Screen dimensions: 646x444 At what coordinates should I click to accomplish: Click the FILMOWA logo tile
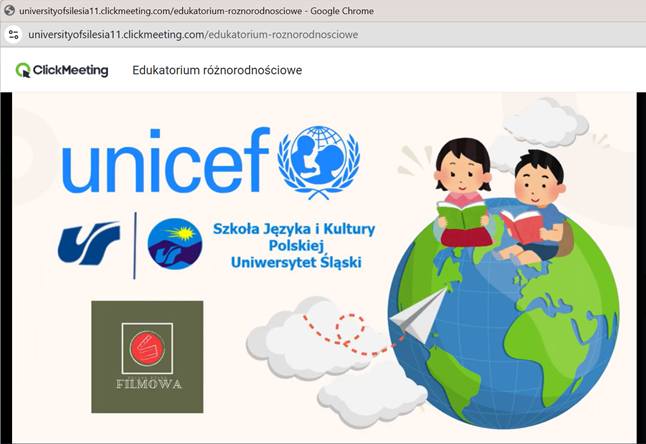coord(147,357)
